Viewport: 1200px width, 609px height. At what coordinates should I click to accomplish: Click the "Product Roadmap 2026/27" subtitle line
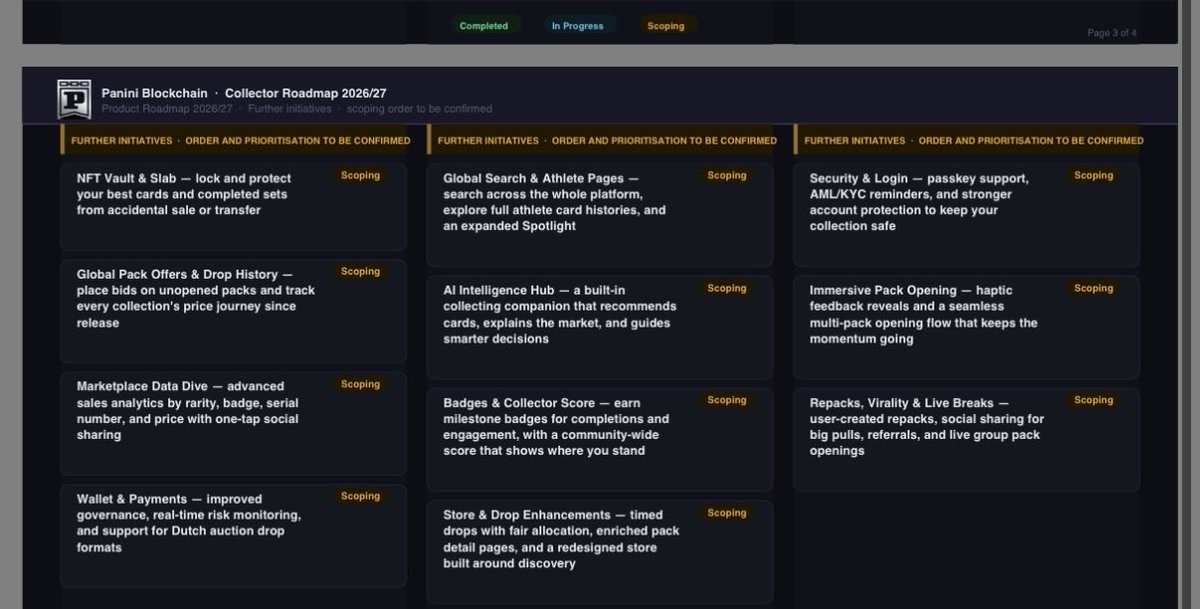[296, 109]
